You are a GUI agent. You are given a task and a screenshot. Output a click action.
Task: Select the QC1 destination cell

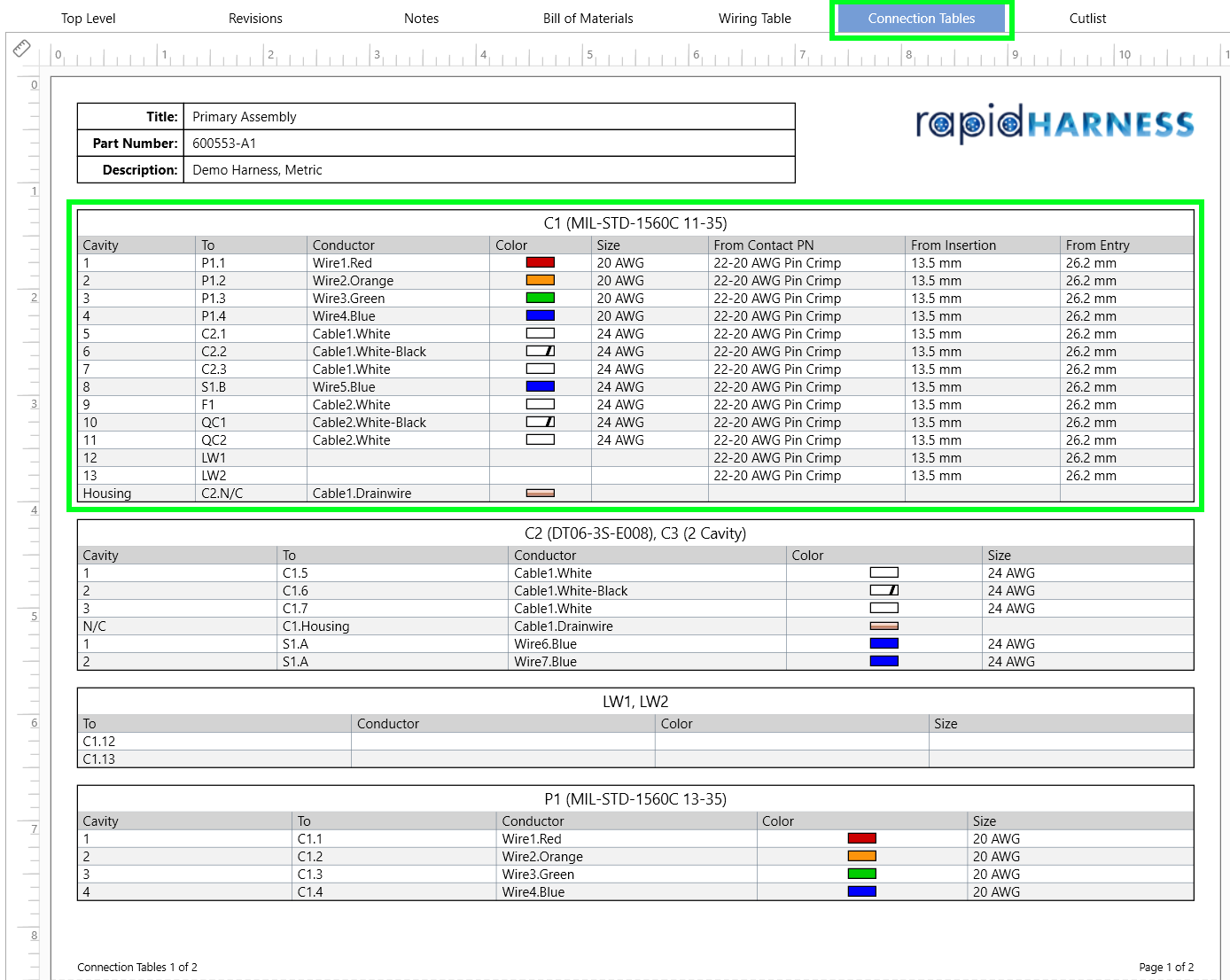click(x=251, y=423)
